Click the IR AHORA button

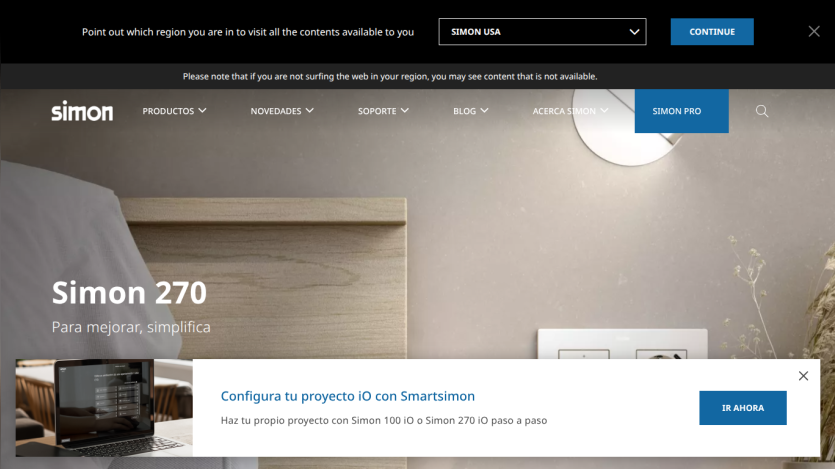click(742, 408)
